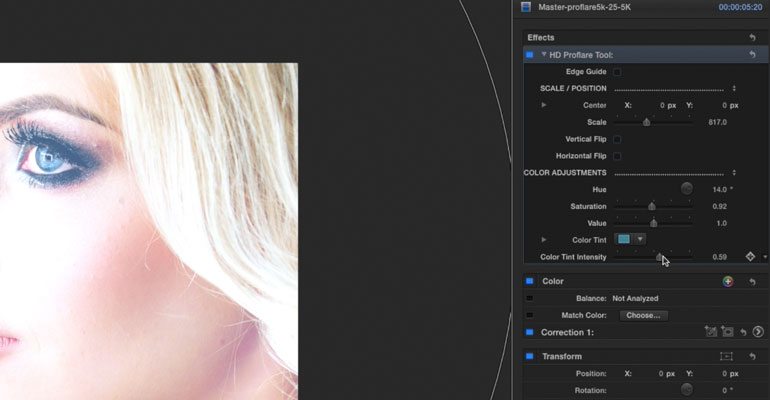Reset the Color section
770x400 pixels.
point(752,281)
